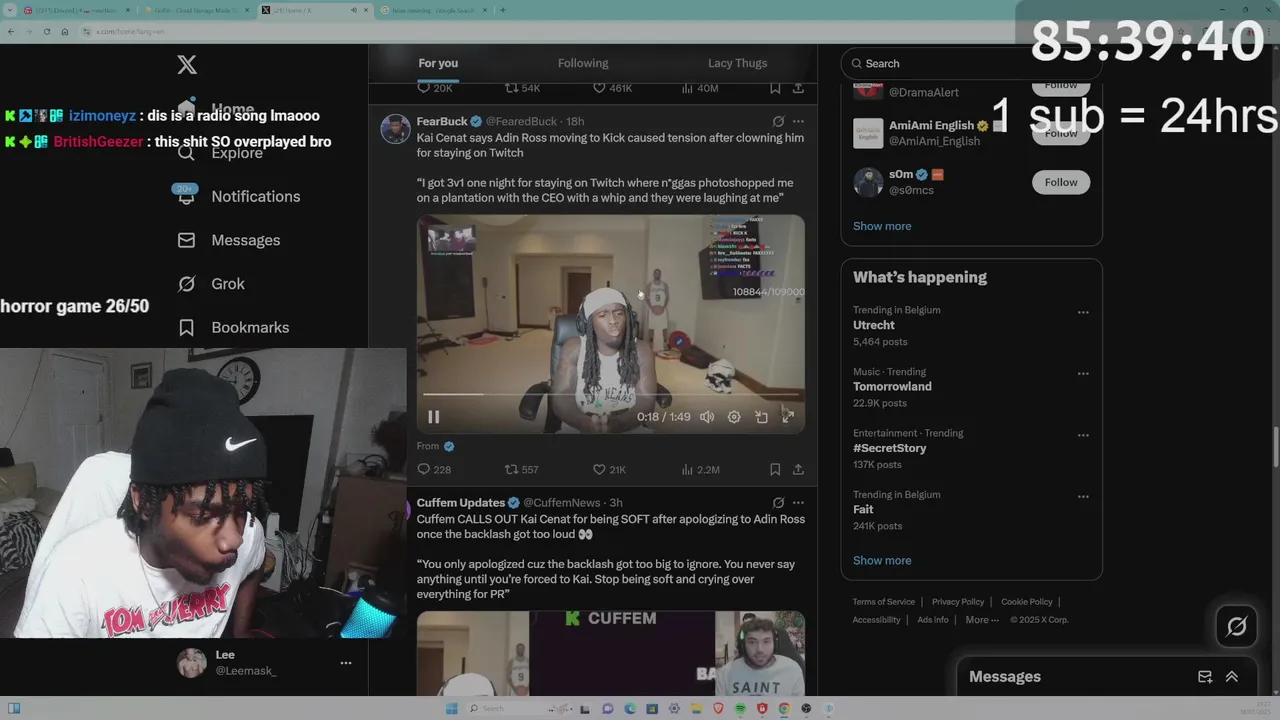1280x720 pixels.
Task: Repost the top post with 54K reposts
Action: click(521, 88)
